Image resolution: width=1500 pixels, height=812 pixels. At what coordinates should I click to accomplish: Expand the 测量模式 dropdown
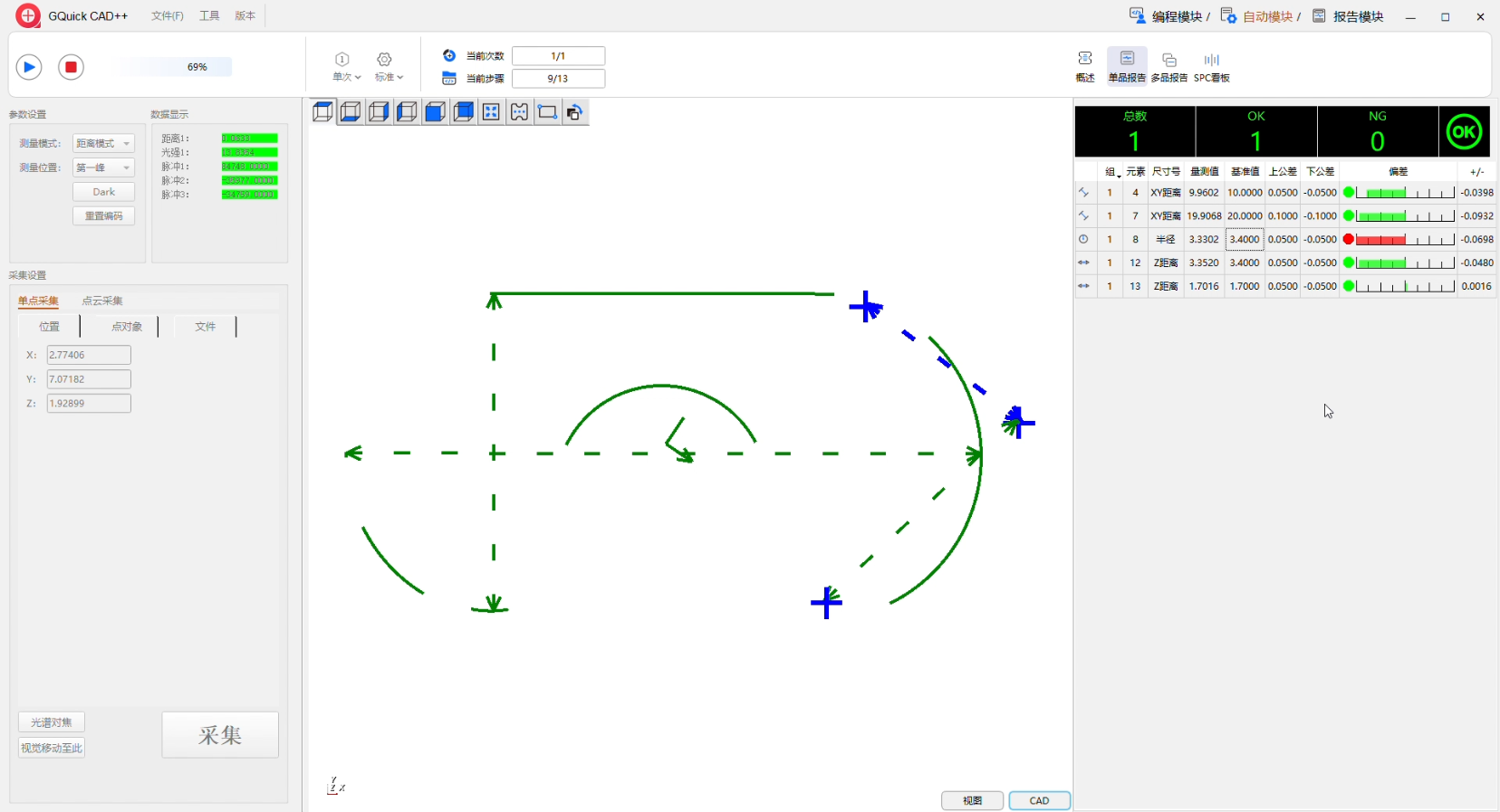pyautogui.click(x=103, y=144)
